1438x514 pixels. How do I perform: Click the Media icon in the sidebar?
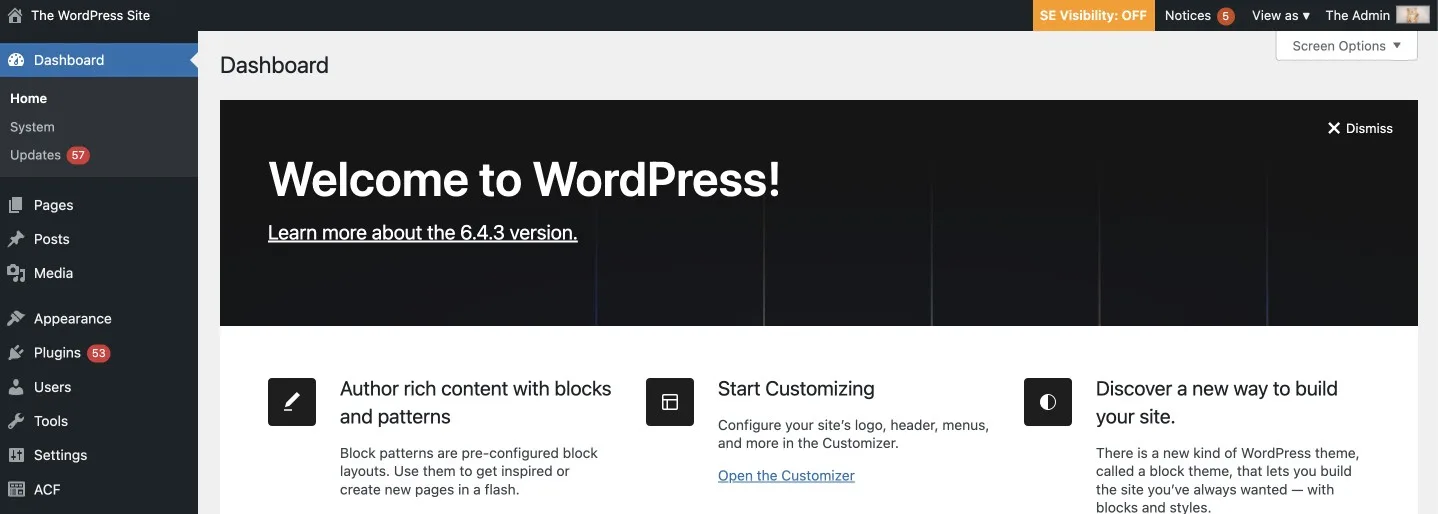pyautogui.click(x=16, y=273)
